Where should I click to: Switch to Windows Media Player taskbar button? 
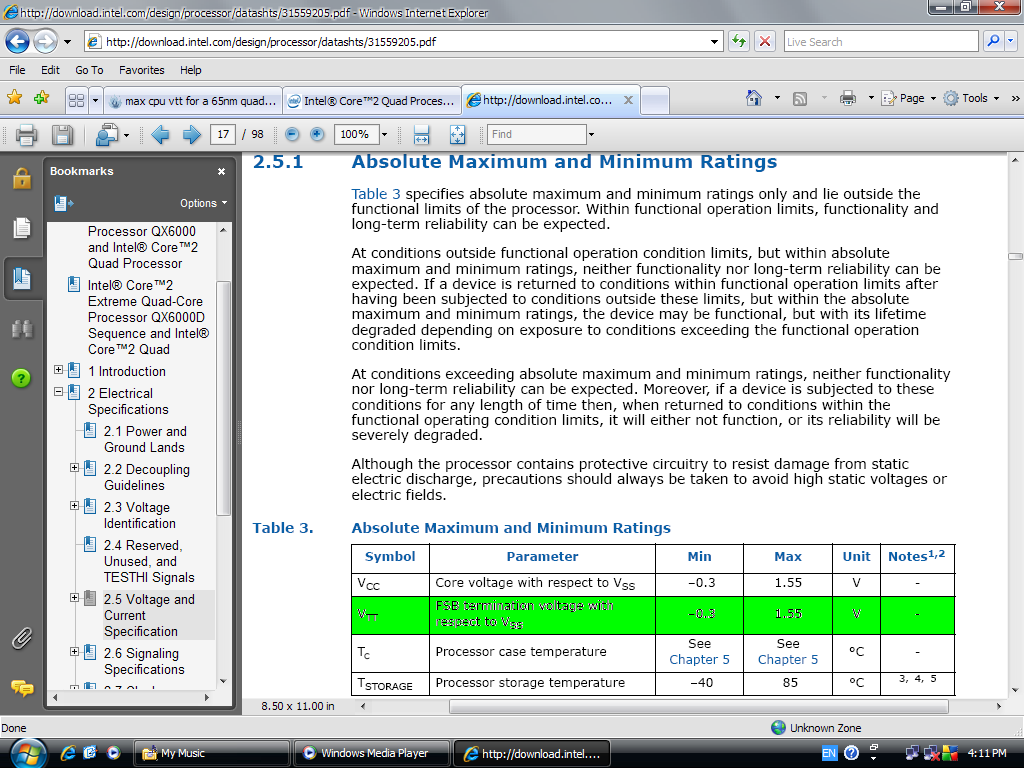pos(372,753)
